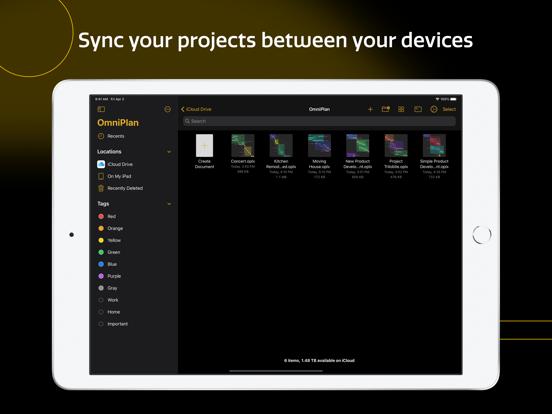This screenshot has height=414, width=552.
Task: Open the sidebar more options ellipsis
Action: (168, 109)
